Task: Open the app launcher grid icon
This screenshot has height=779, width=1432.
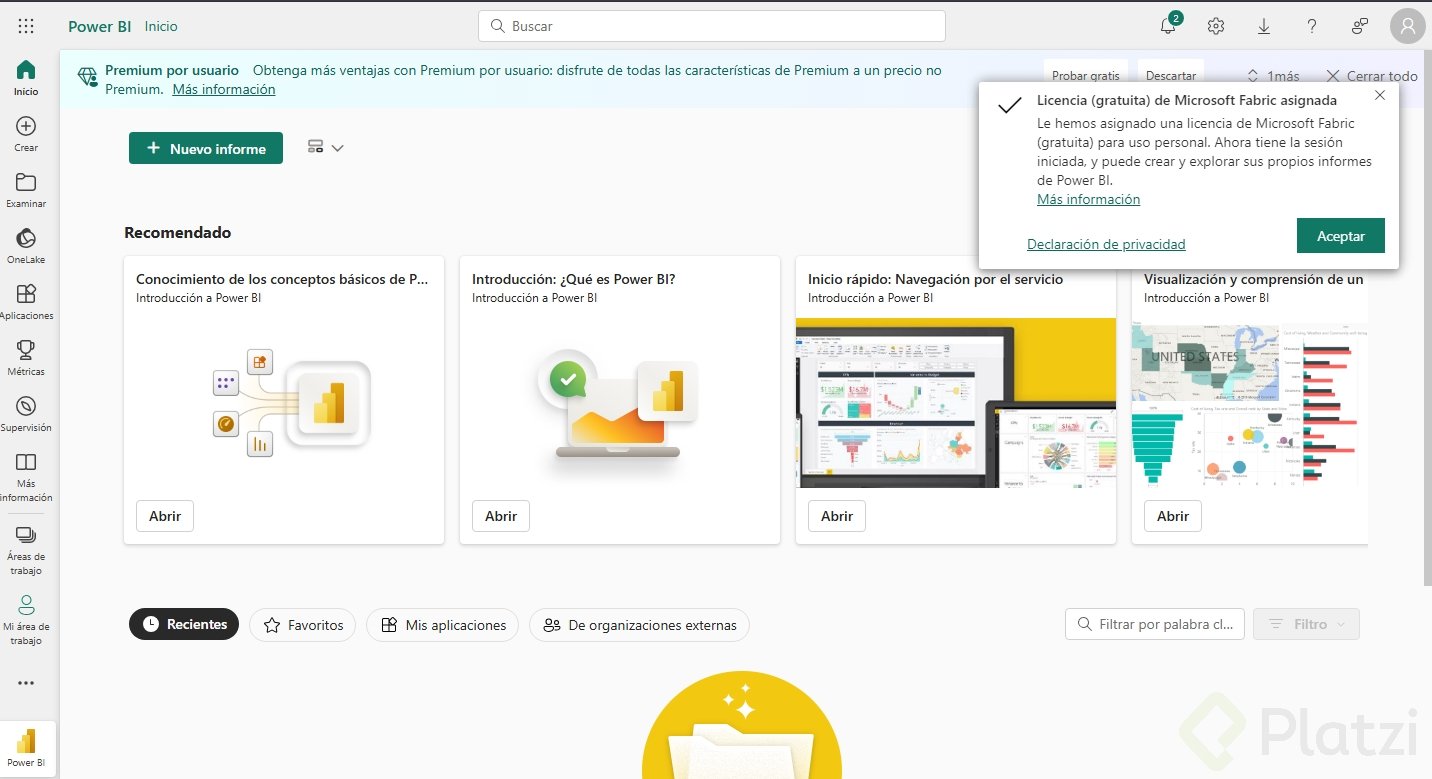Action: 26,26
